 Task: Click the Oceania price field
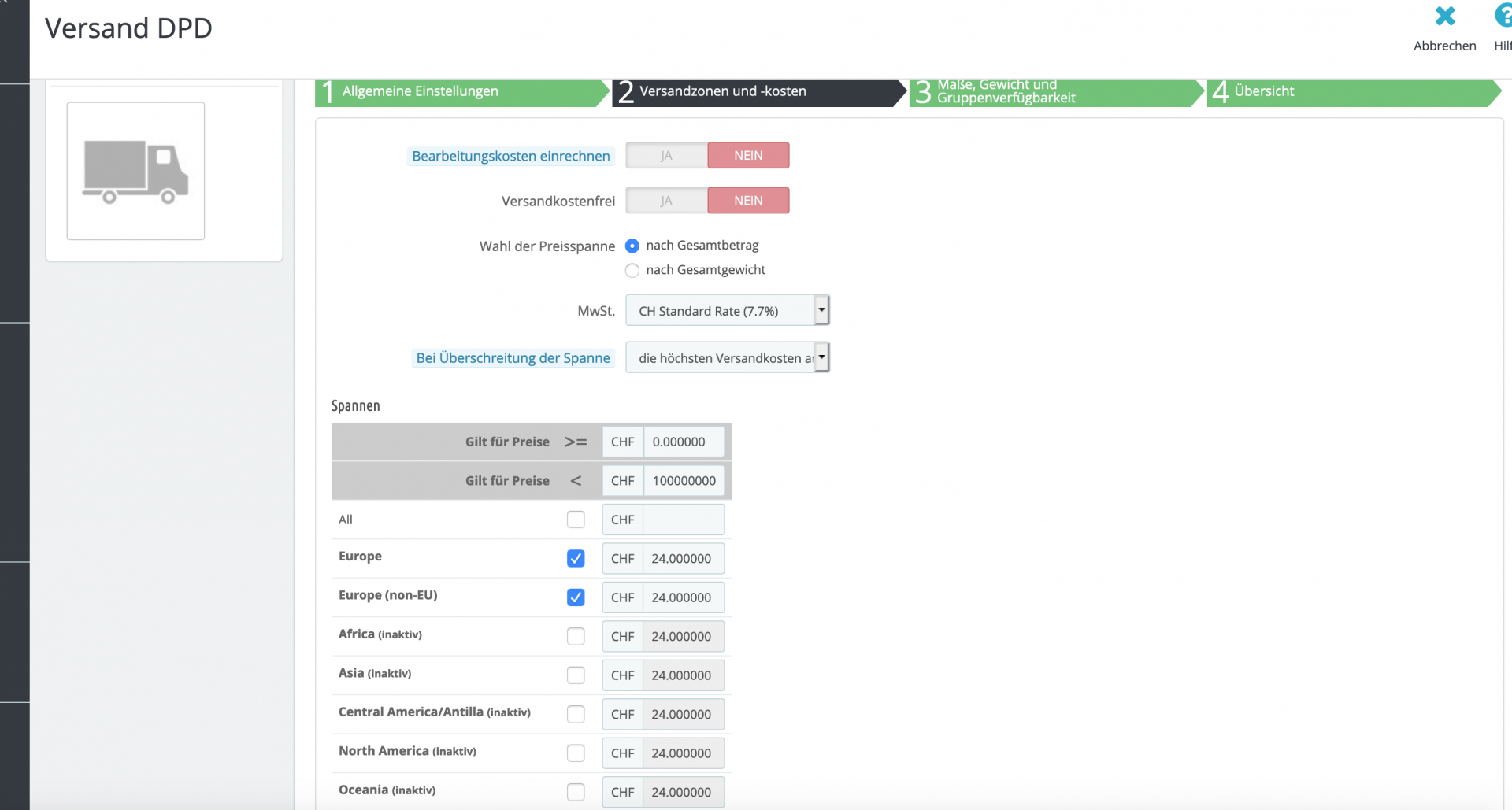click(x=684, y=793)
